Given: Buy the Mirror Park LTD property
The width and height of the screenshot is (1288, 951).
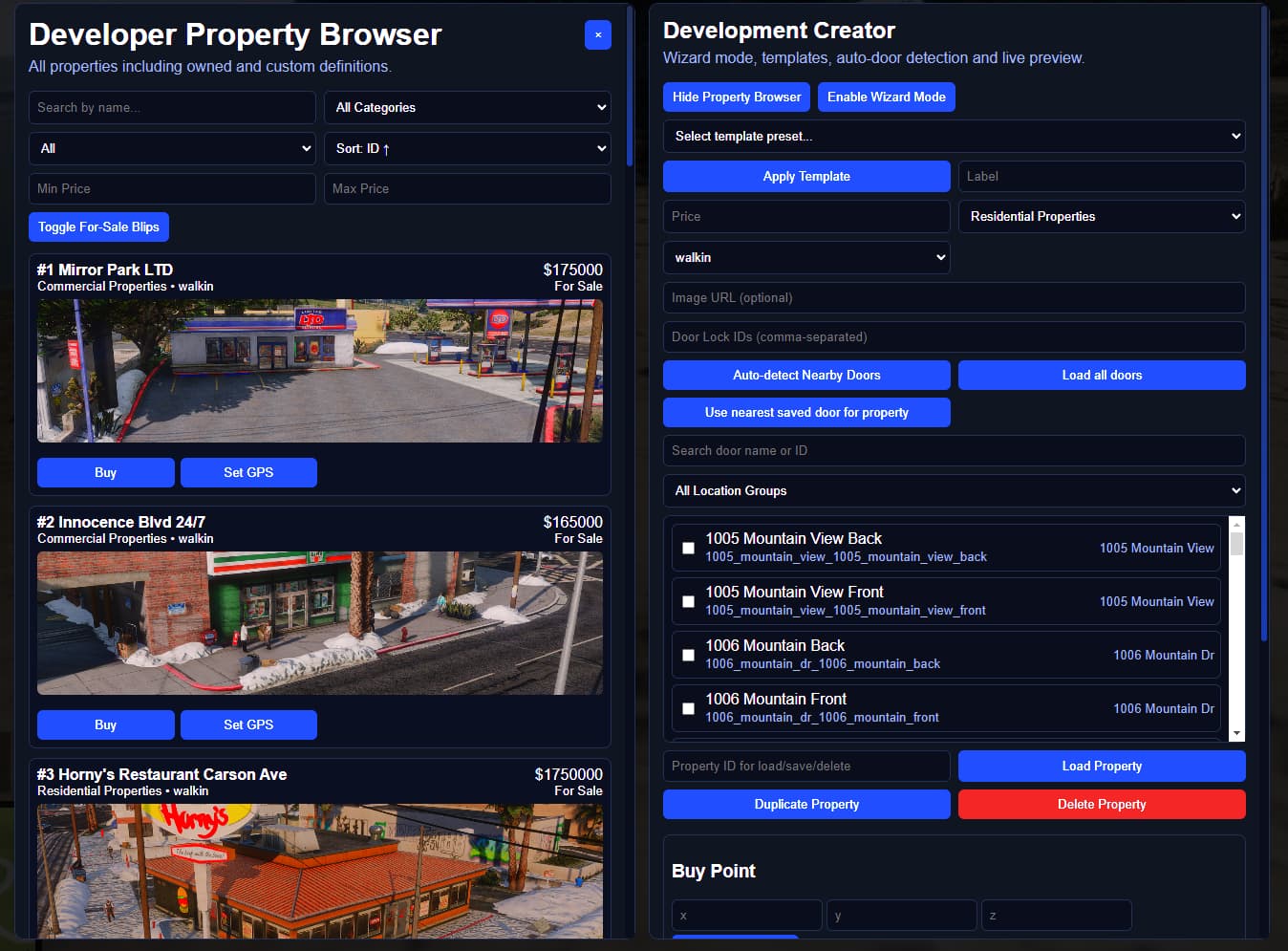Looking at the screenshot, I should [105, 472].
